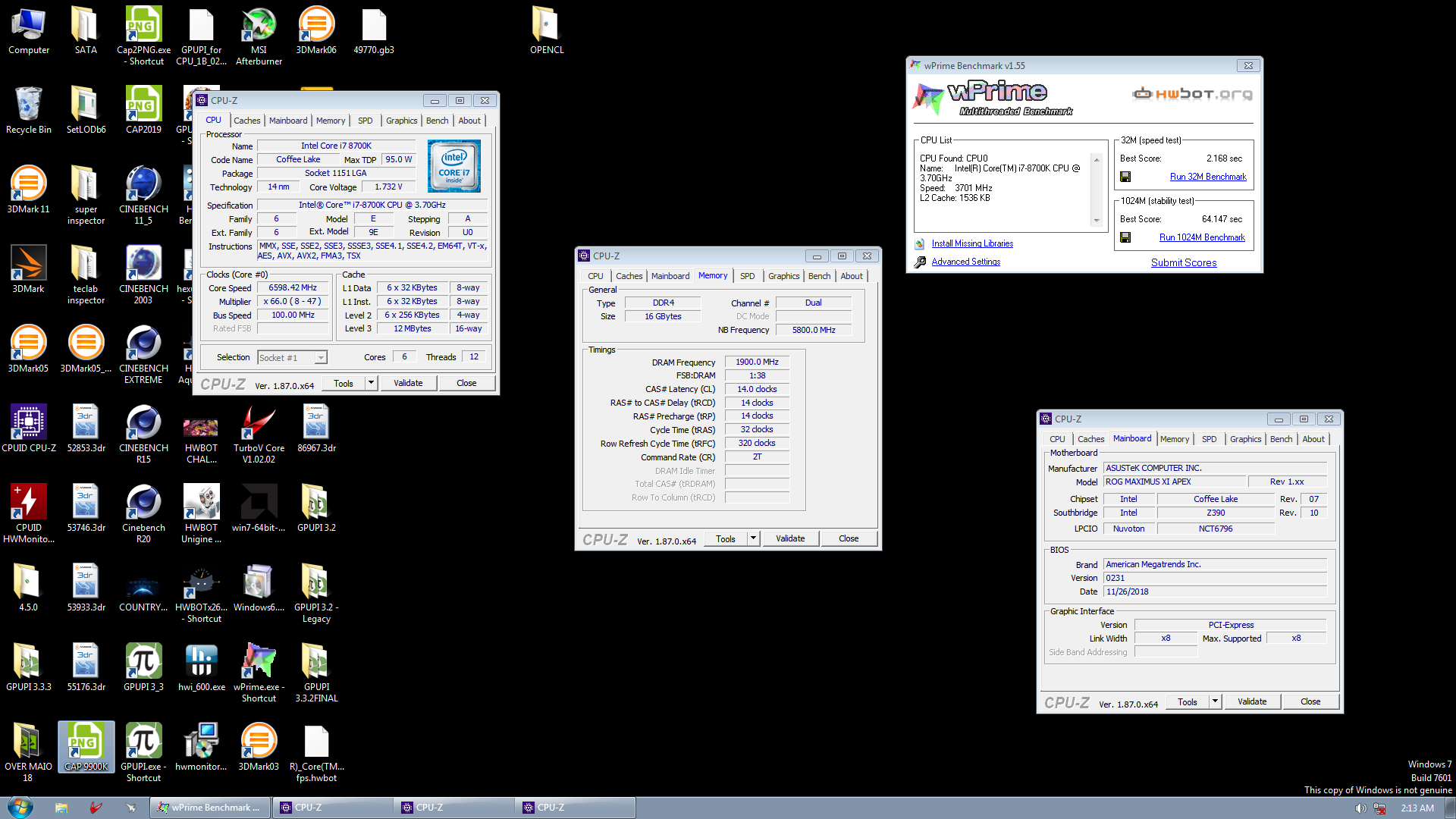Expand Tools dropdown arrow in CPU window
This screenshot has width=1456, height=819.
coord(372,383)
